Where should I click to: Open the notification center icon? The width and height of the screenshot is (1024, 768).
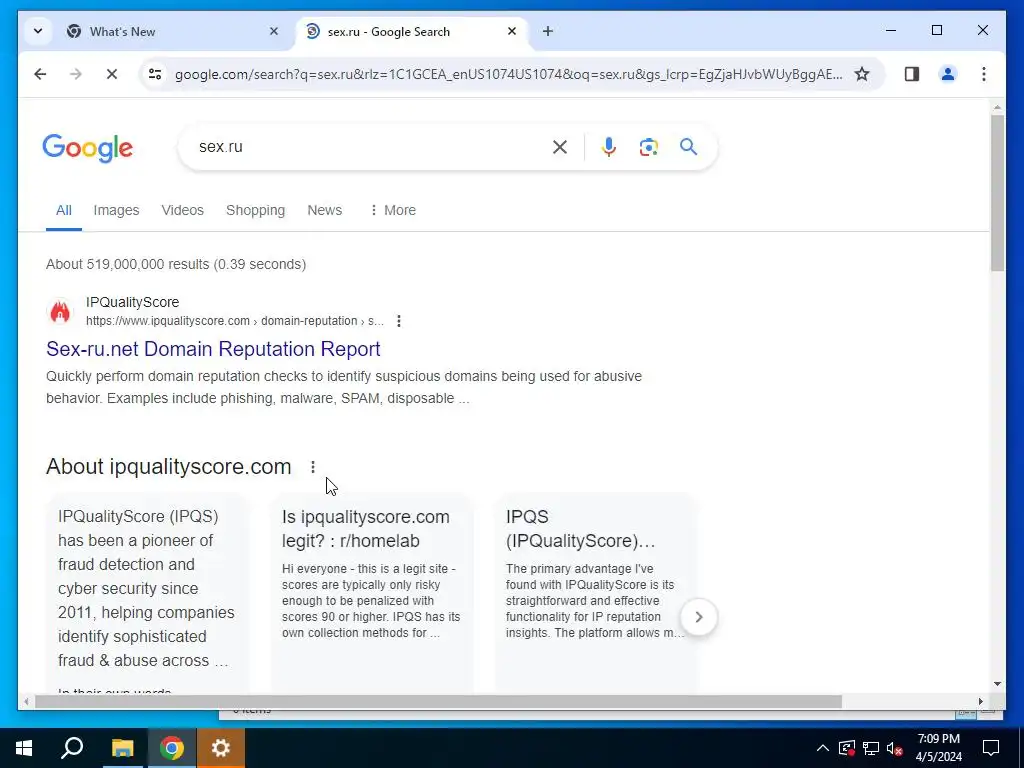[x=991, y=748]
